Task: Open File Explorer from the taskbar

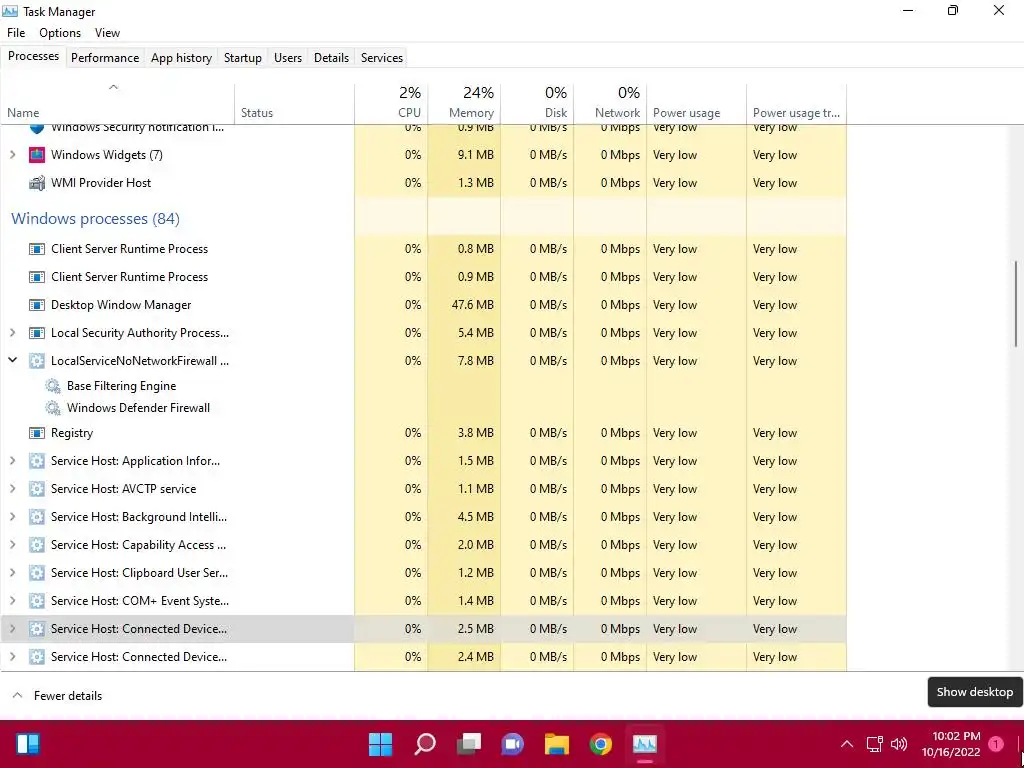Action: pyautogui.click(x=556, y=744)
